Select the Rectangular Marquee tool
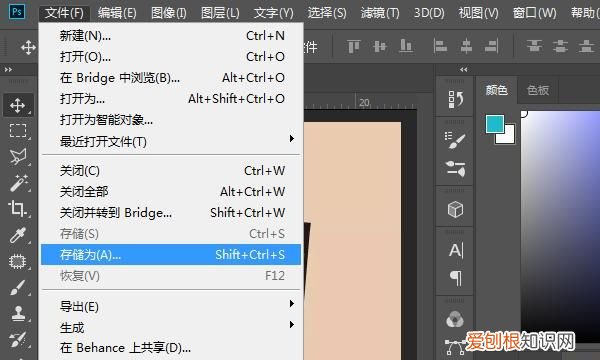The width and height of the screenshot is (600, 360). (x=18, y=130)
